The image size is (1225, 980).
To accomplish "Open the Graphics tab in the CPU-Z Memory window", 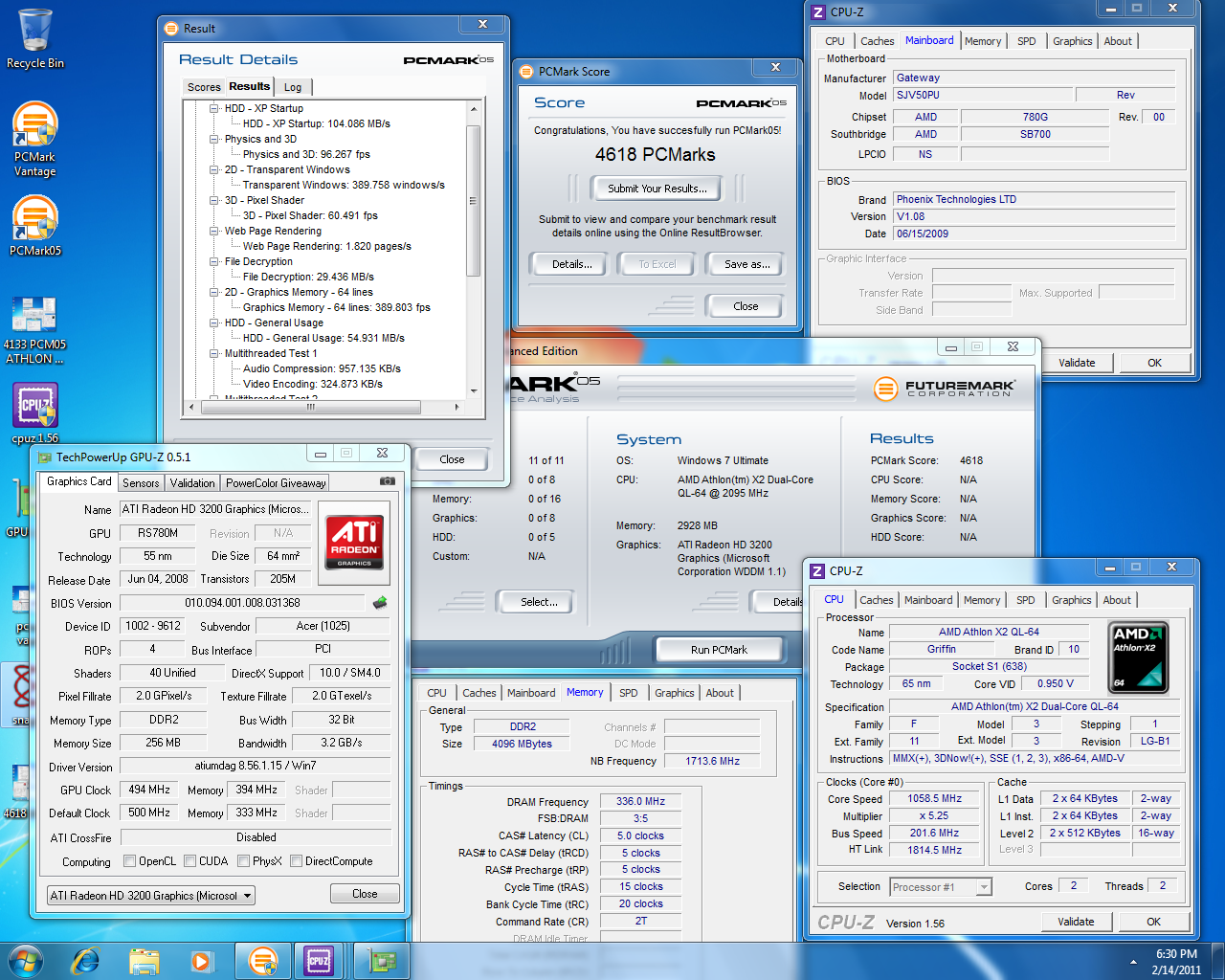I will [x=674, y=693].
